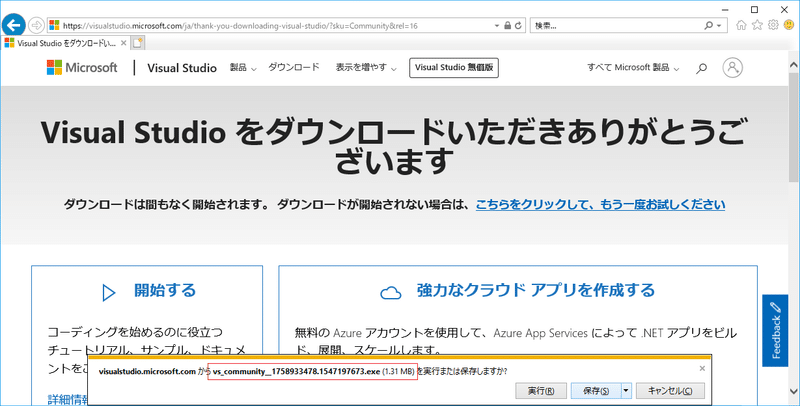Image resolution: width=800 pixels, height=406 pixels.
Task: Refresh the page with the reload icon
Action: (518, 26)
